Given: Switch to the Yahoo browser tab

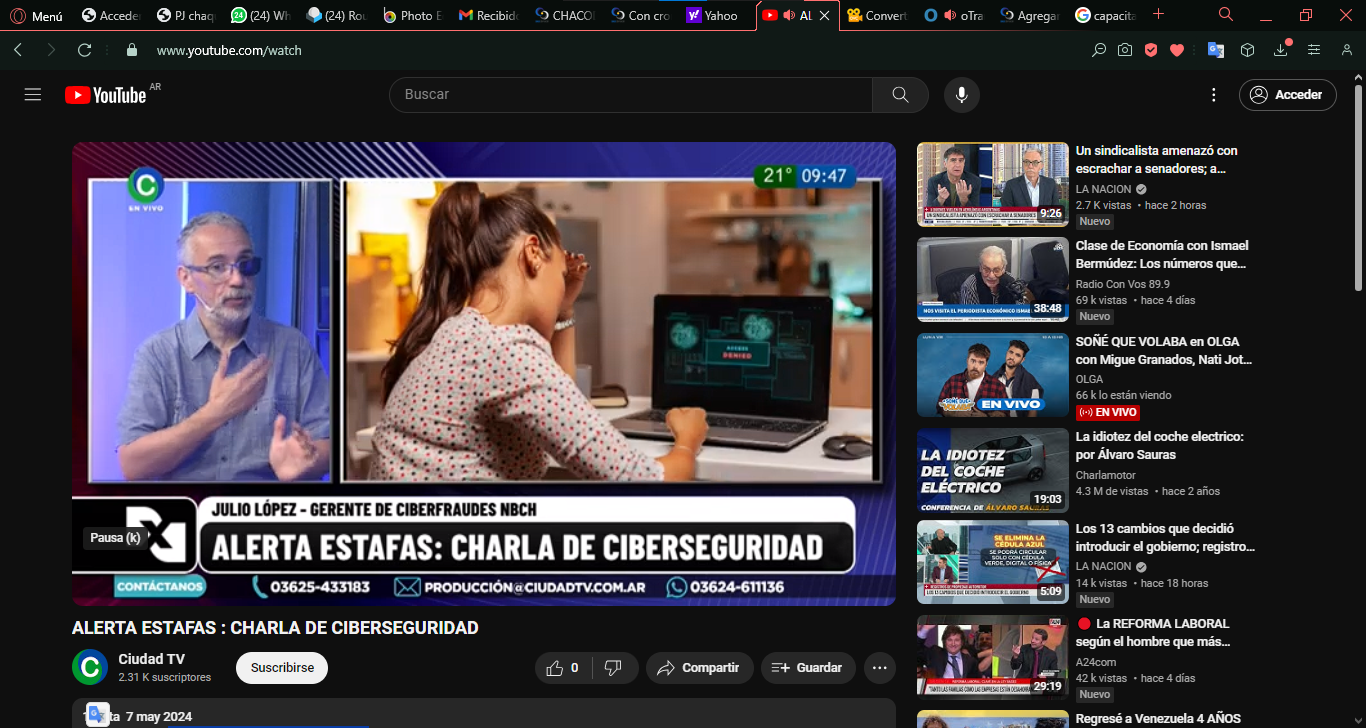Looking at the screenshot, I should (x=712, y=15).
